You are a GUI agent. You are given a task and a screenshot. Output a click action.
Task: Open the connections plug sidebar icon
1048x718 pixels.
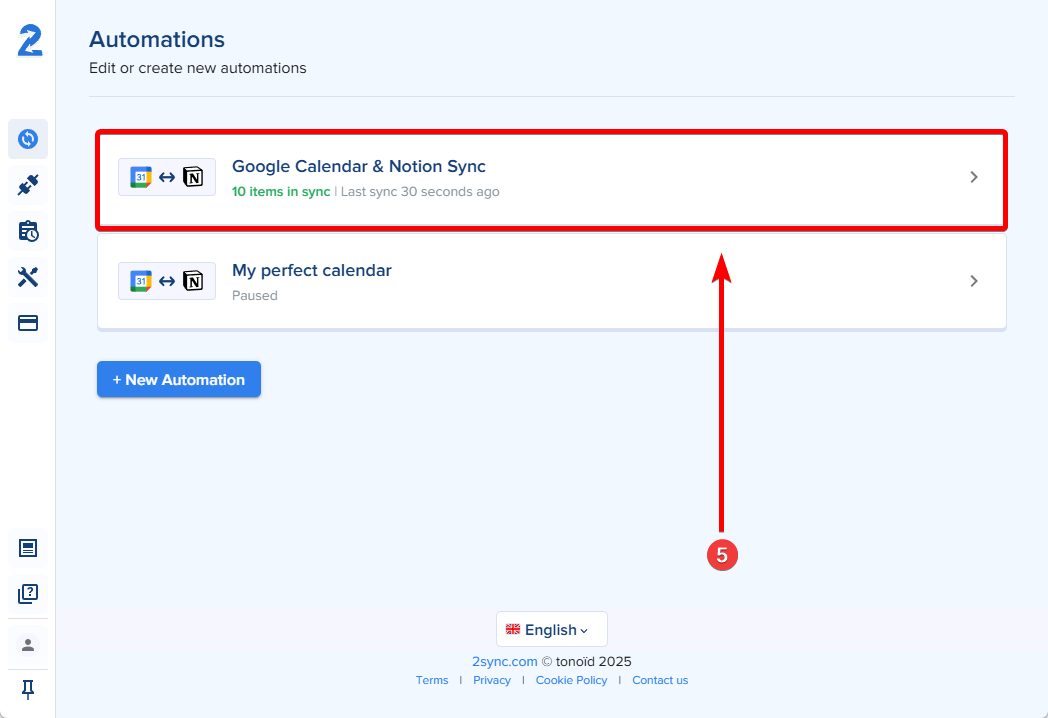[28, 185]
